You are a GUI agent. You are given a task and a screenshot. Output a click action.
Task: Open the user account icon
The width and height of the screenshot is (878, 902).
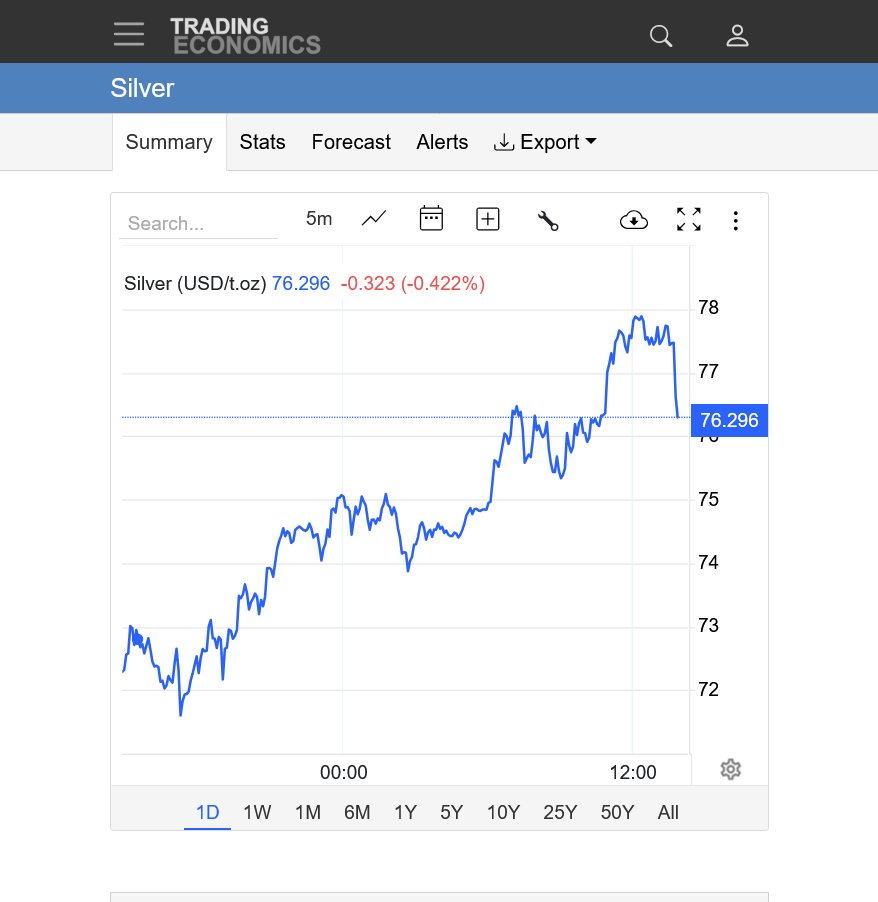[x=738, y=36]
